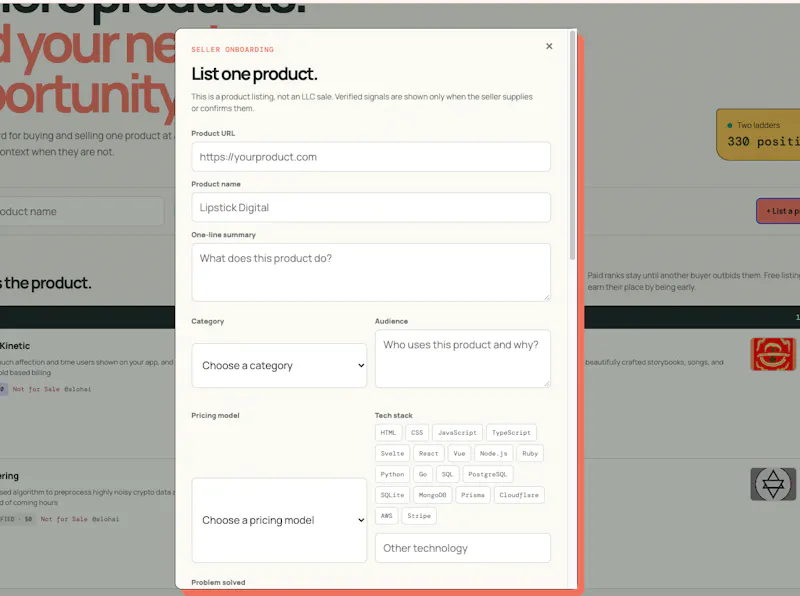Pick the Stripe tech tag
800x596 pixels.
[419, 516]
